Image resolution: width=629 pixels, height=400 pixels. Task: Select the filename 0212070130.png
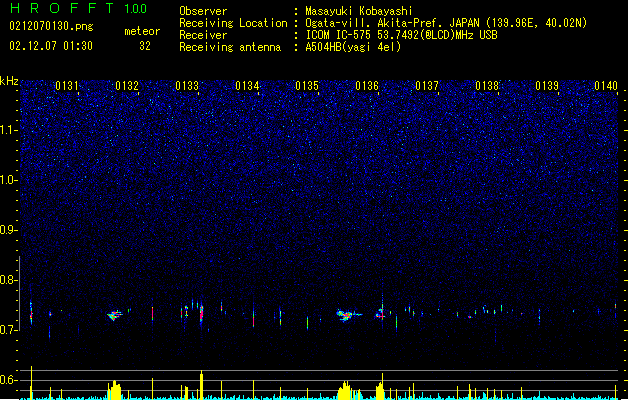51,26
